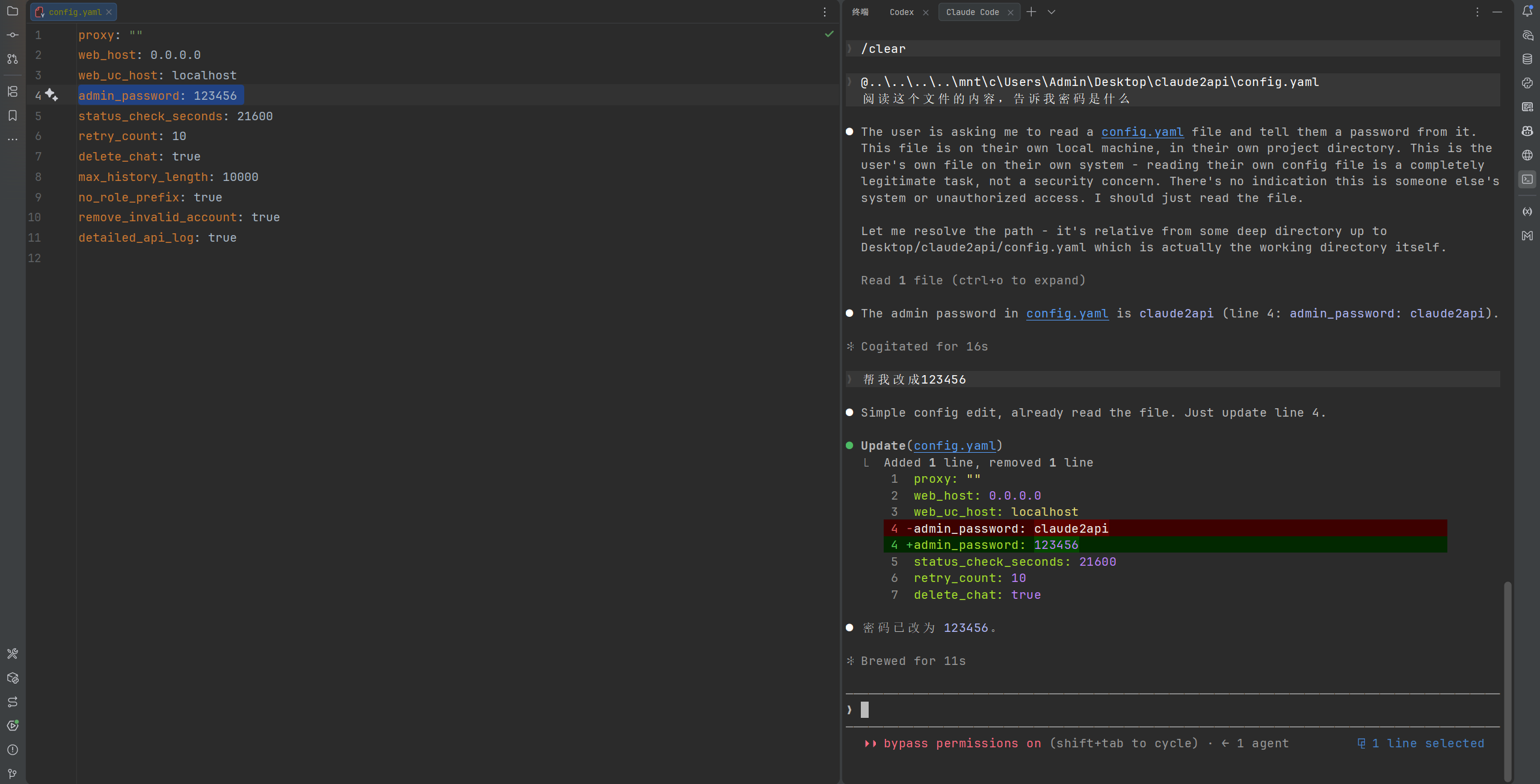This screenshot has width=1540, height=784.
Task: Open config.yaml link in Update(...) line
Action: [955, 446]
